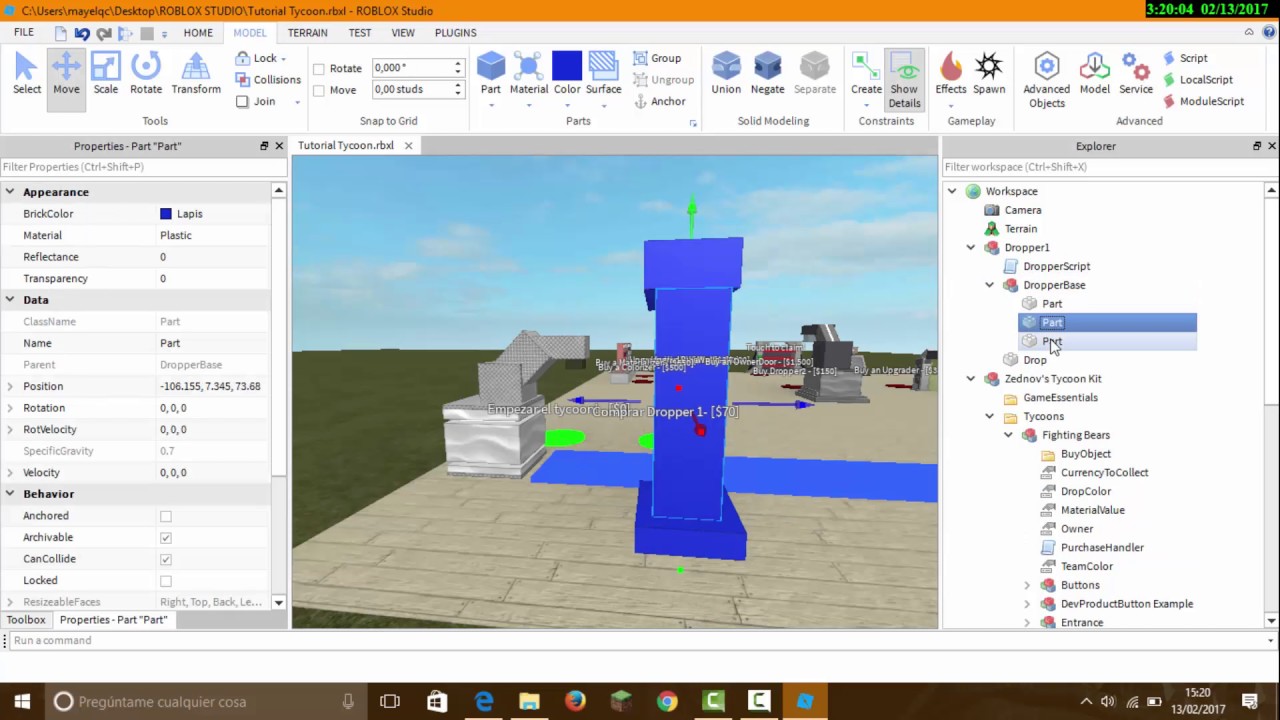Expand the Position property
This screenshot has width=1280, height=720.
coord(9,386)
